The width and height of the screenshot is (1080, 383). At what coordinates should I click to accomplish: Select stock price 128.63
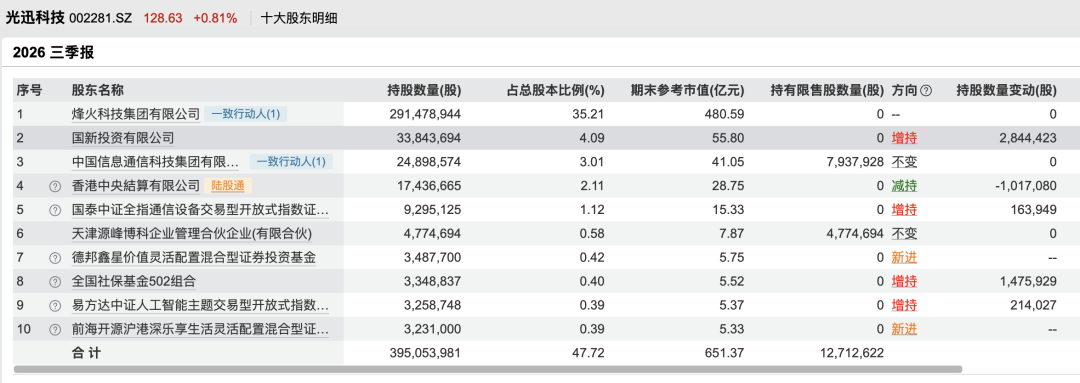(x=163, y=19)
